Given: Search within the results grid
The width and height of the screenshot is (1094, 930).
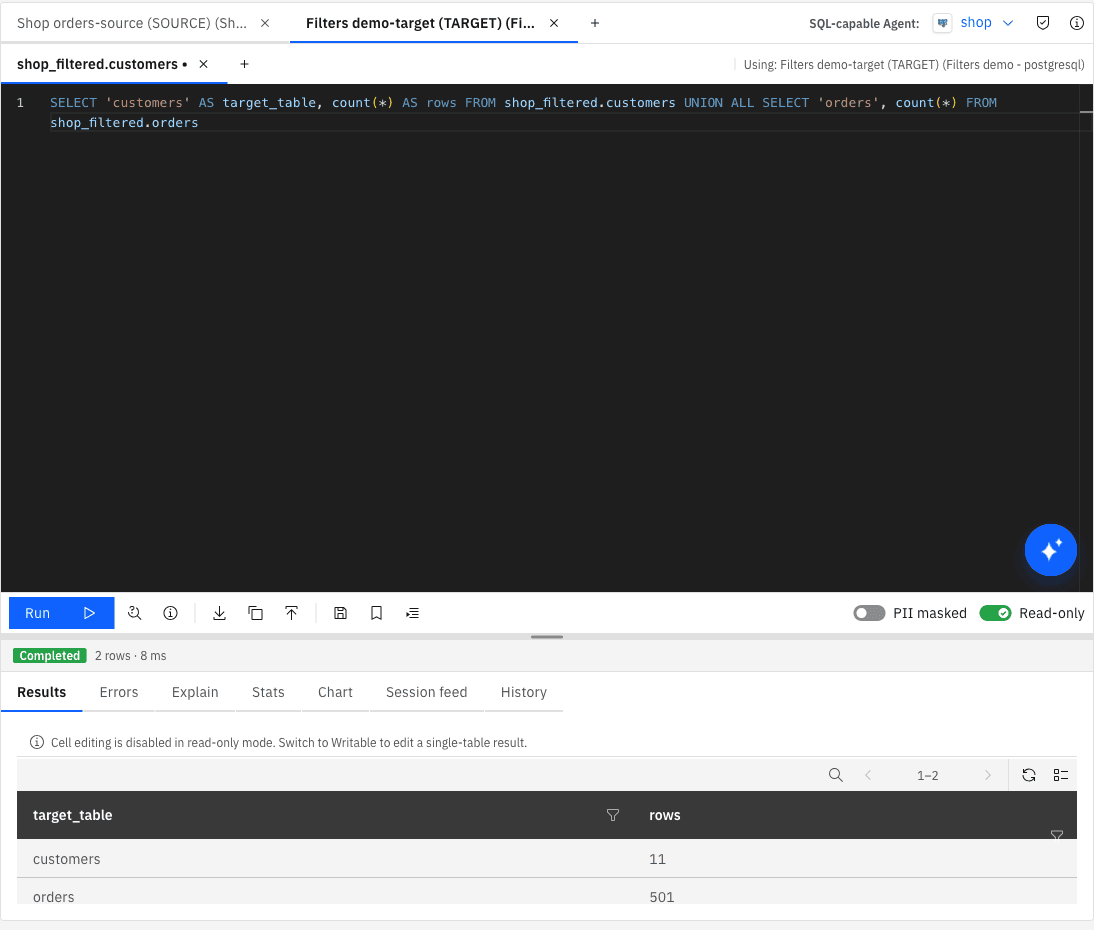Looking at the screenshot, I should pos(835,775).
